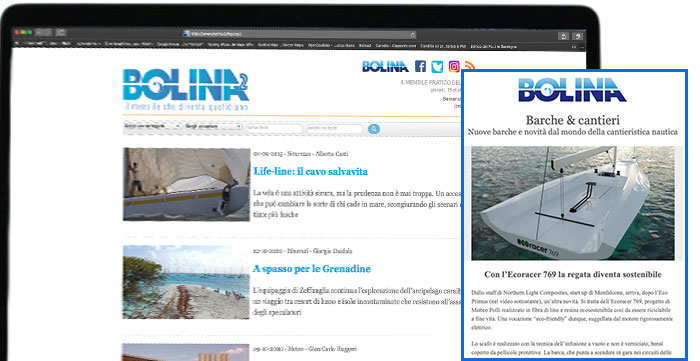This screenshot has width=700, height=361.
Task: Click the Life-line article date and author line
Action: pyautogui.click(x=301, y=154)
